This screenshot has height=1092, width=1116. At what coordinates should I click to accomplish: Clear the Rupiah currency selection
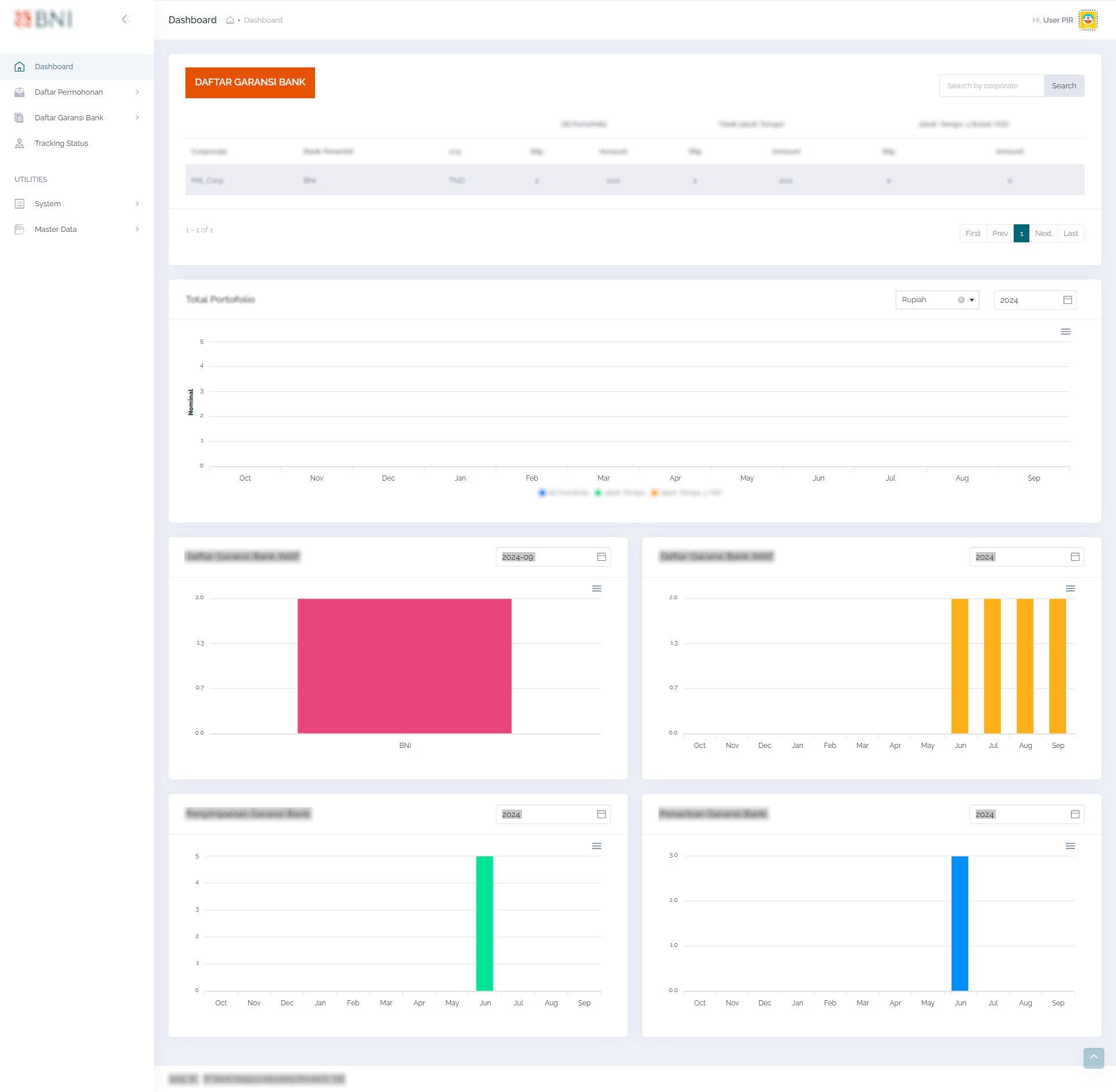click(x=961, y=300)
